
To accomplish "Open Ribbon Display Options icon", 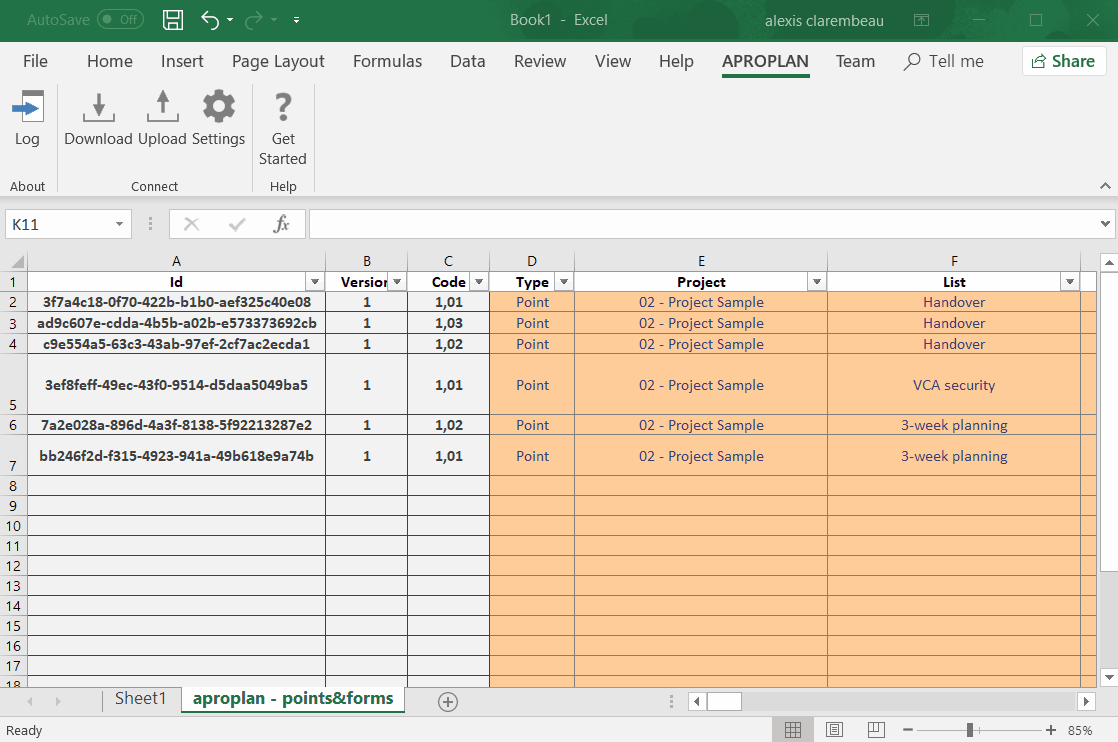I will click(921, 20).
